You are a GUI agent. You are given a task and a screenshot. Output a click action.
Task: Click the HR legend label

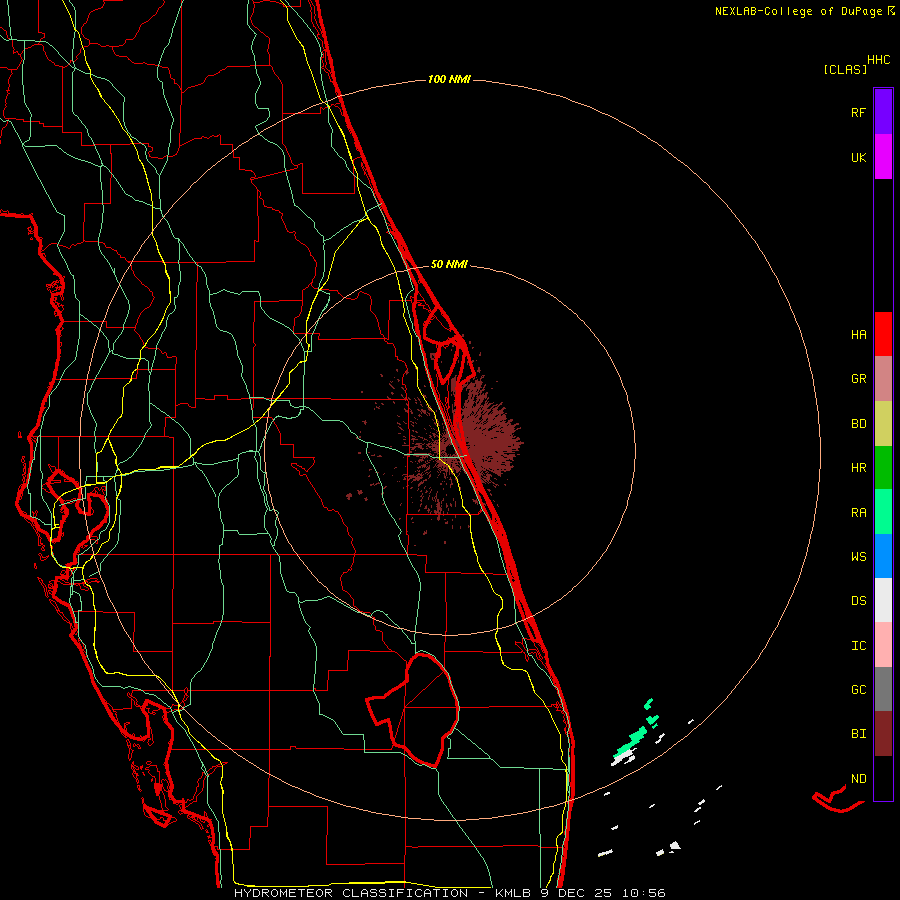tap(858, 468)
